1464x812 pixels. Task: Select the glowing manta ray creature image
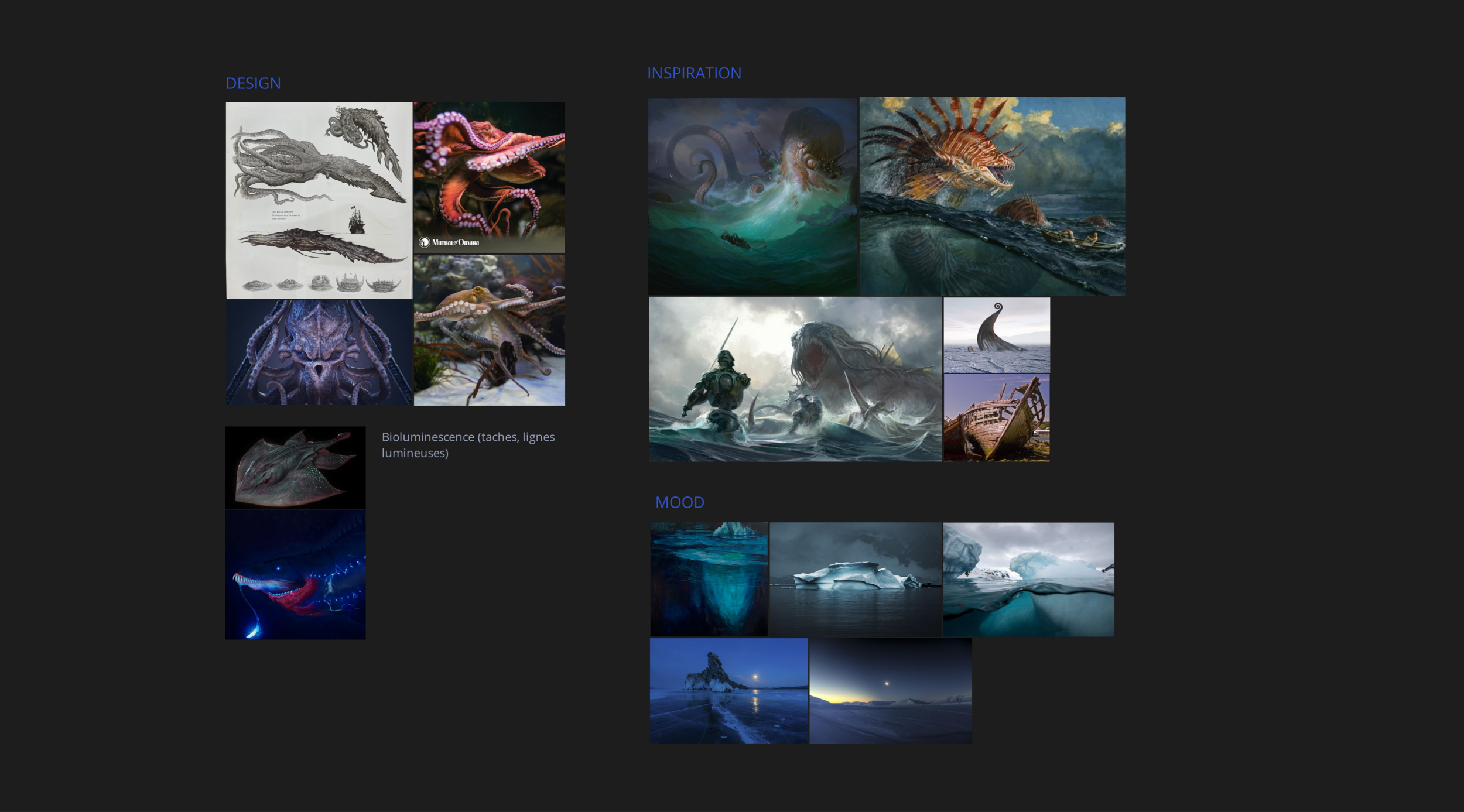click(295, 467)
